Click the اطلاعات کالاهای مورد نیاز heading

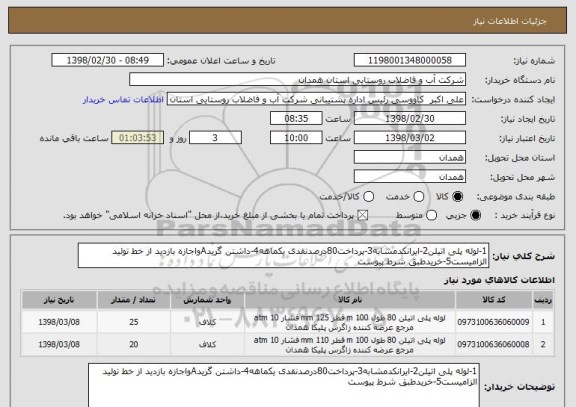499,280
